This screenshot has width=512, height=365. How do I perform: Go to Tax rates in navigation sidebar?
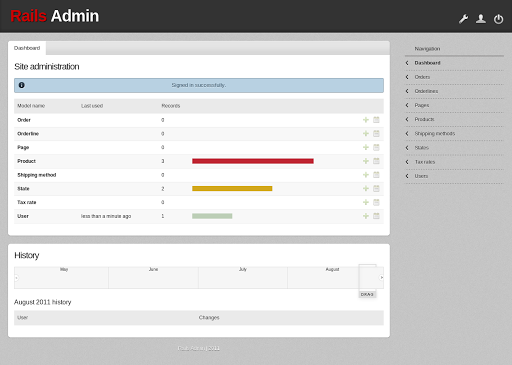(x=425, y=162)
